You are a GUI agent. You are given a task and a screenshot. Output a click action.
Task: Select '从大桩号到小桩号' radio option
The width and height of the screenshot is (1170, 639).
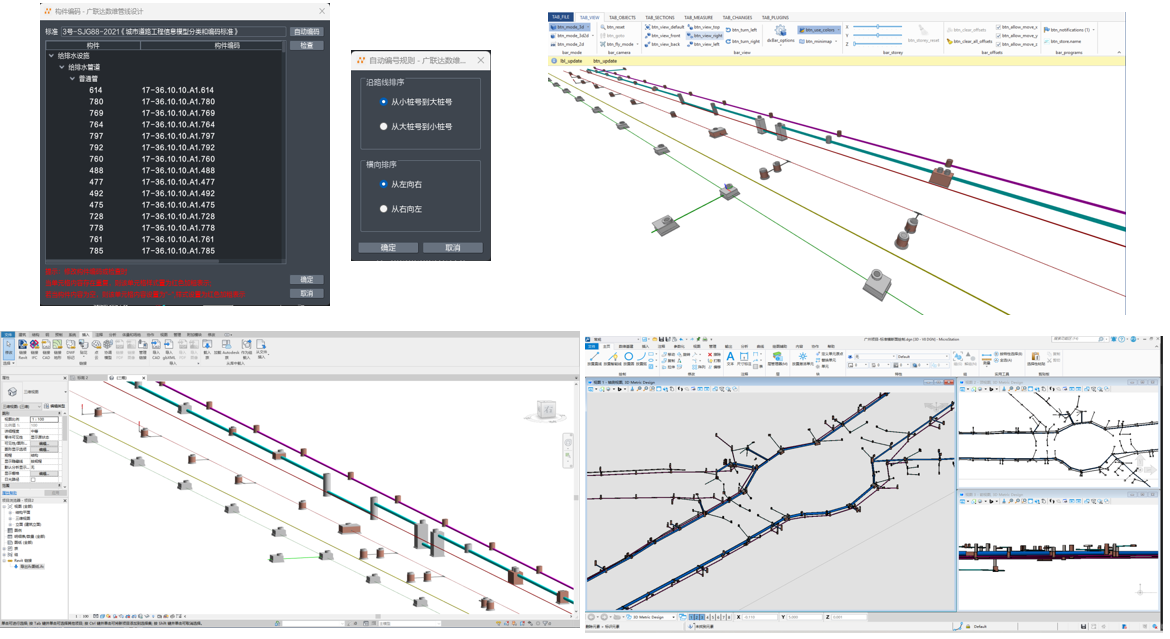384,127
